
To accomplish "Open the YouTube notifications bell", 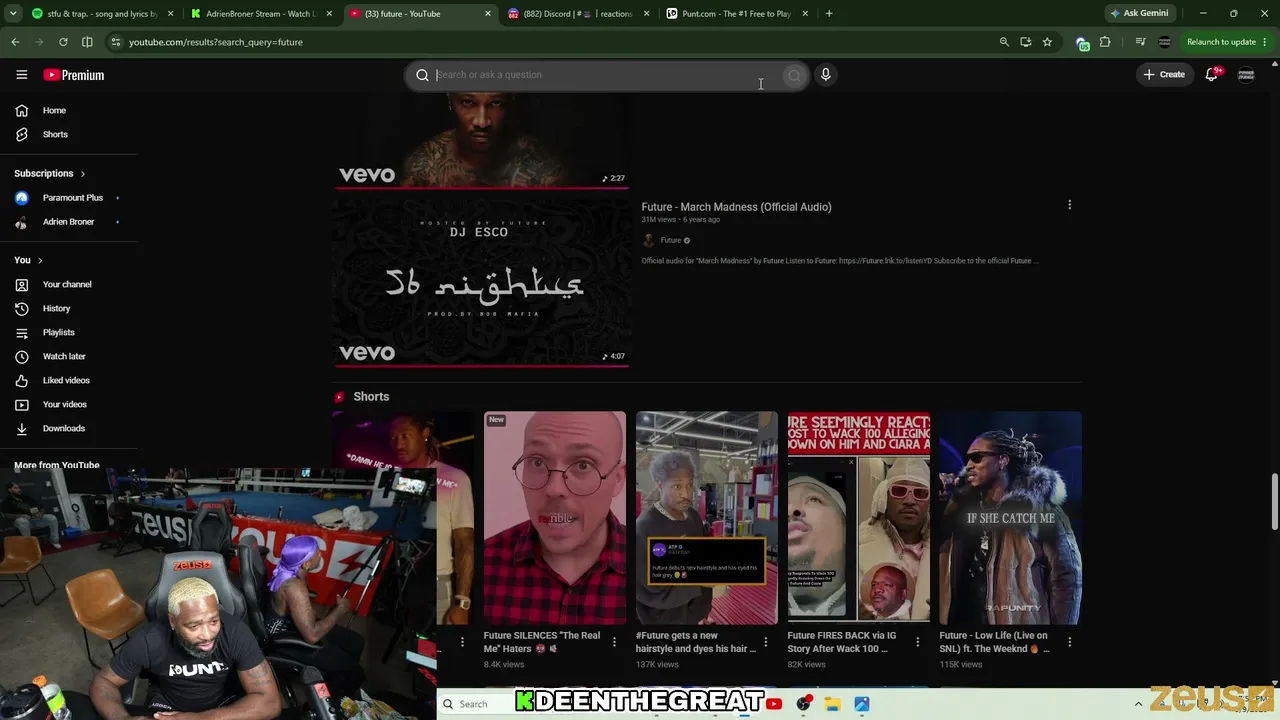I will [1212, 75].
